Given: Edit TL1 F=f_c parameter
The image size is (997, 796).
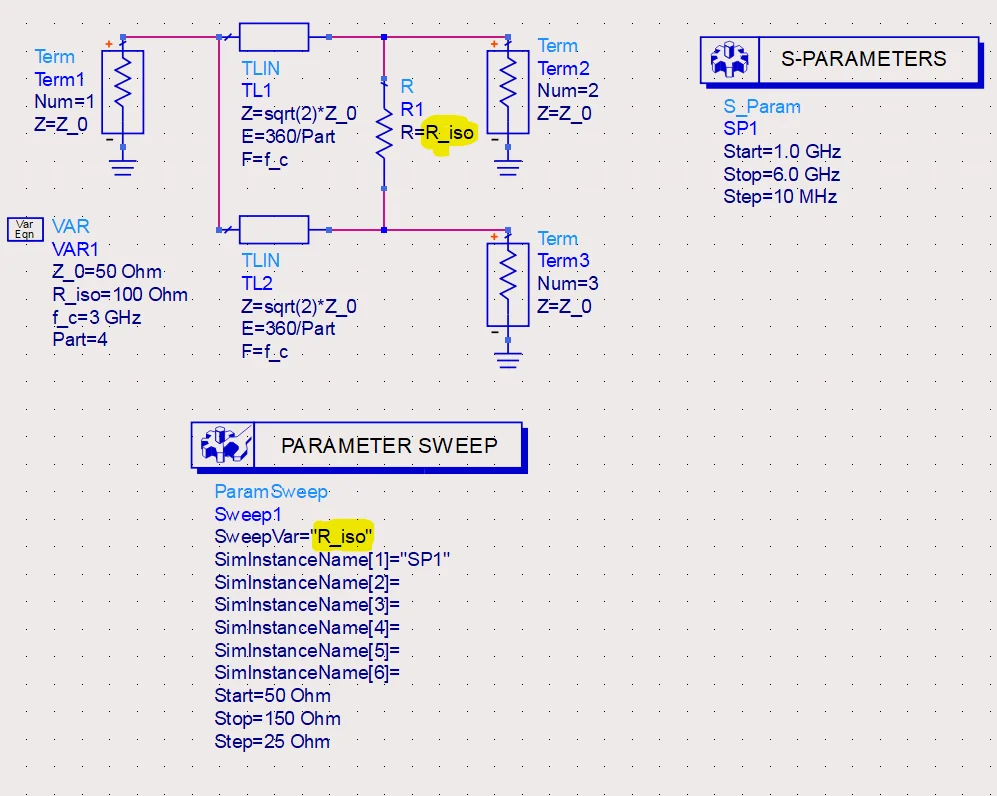Looking at the screenshot, I should [265, 159].
